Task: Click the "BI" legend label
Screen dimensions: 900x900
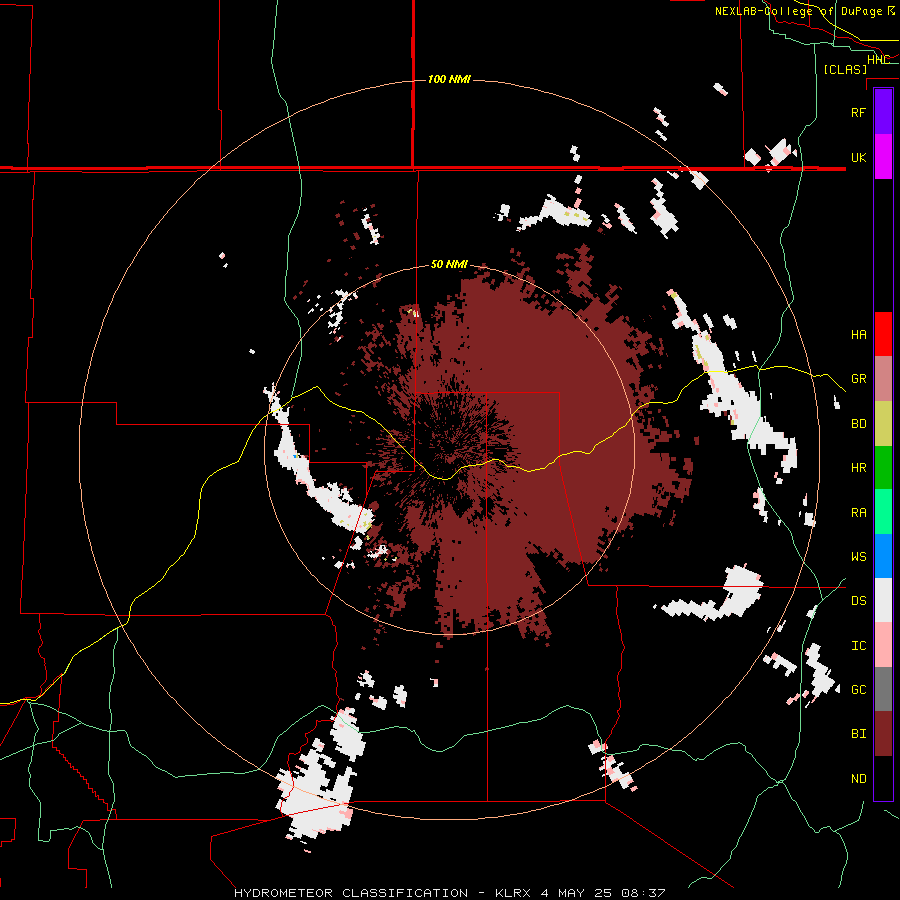Action: [858, 734]
